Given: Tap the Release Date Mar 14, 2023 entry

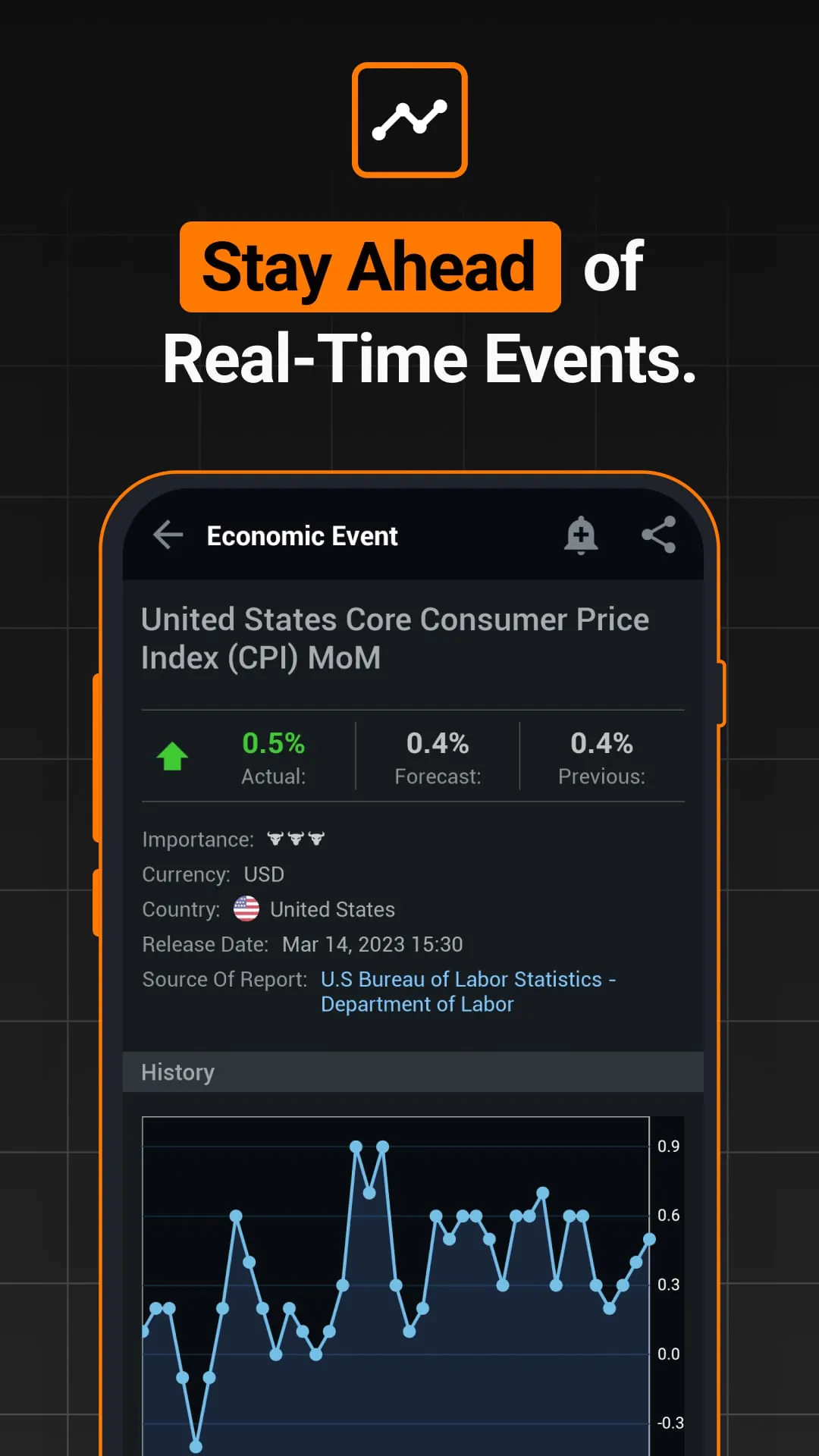Looking at the screenshot, I should pos(373,944).
